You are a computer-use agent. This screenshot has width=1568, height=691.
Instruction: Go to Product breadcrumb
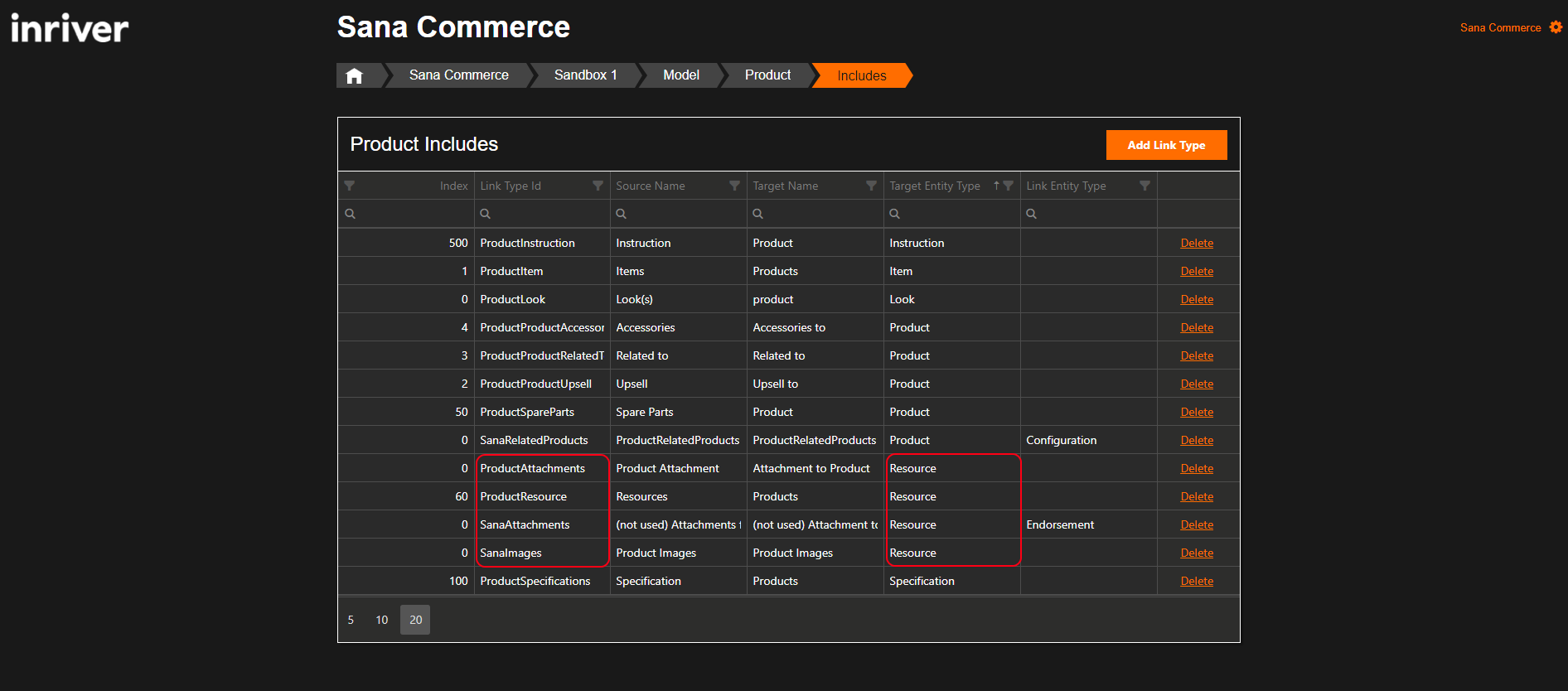(767, 75)
